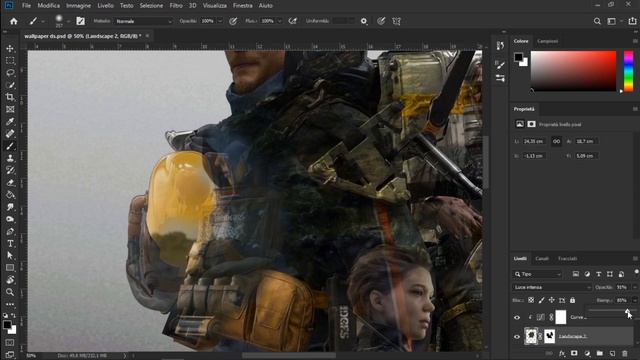Screen dimensions: 640x360
Task: Select the Rectangular Marquee tool
Action: [x=10, y=60]
